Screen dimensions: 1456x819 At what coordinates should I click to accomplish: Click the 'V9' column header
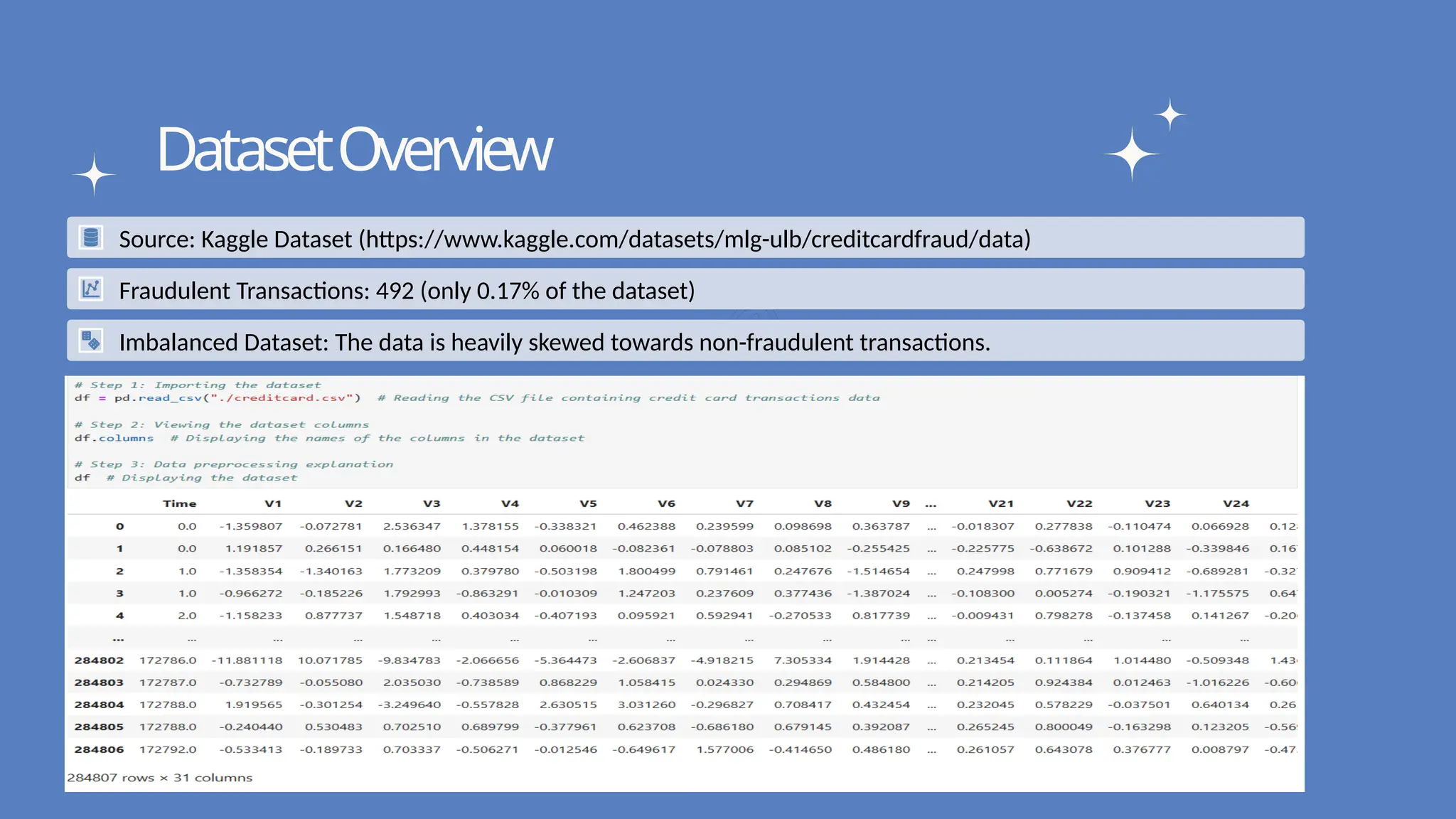pyautogui.click(x=901, y=503)
